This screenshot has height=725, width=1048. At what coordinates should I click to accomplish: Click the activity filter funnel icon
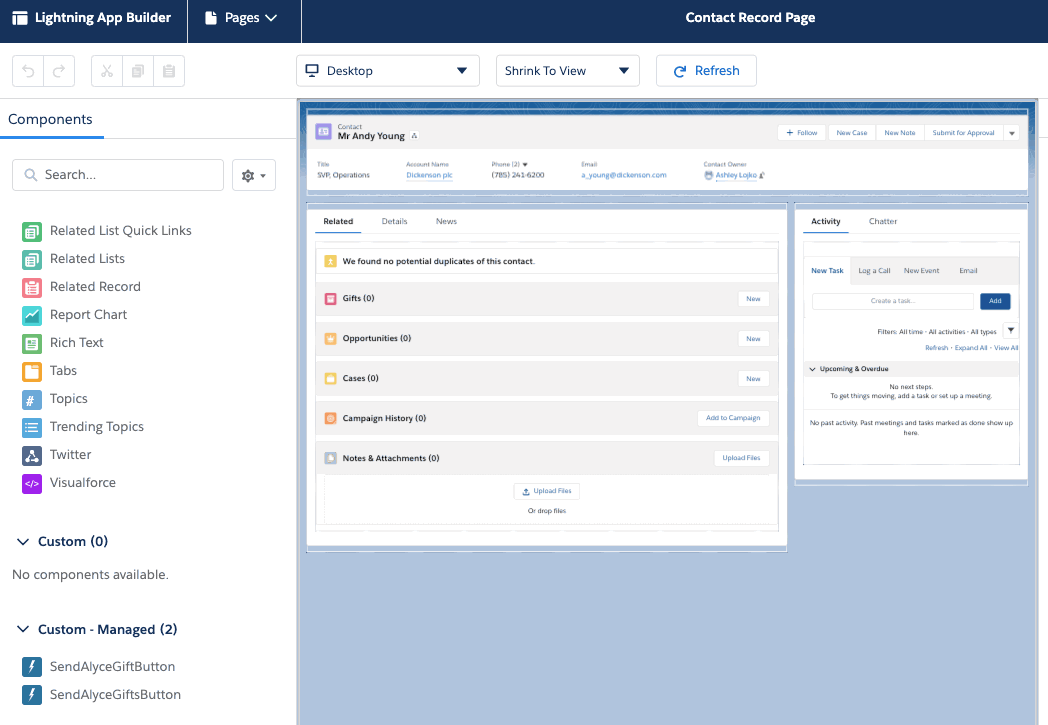[1011, 330]
